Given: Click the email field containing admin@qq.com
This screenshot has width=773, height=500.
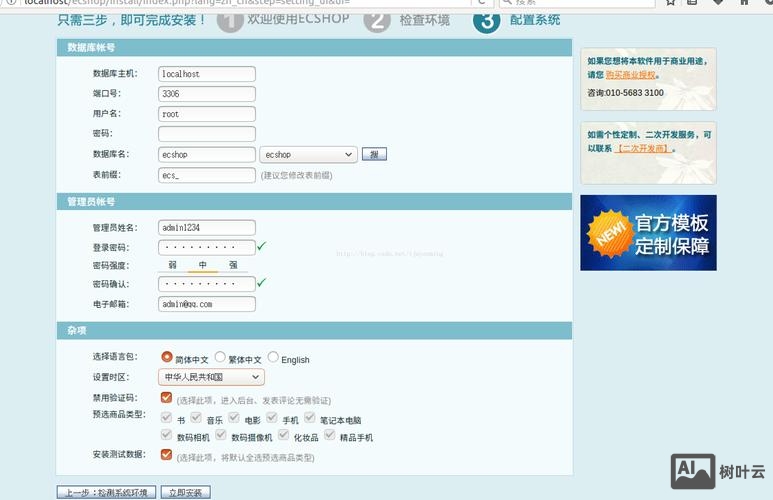Looking at the screenshot, I should click(x=207, y=304).
